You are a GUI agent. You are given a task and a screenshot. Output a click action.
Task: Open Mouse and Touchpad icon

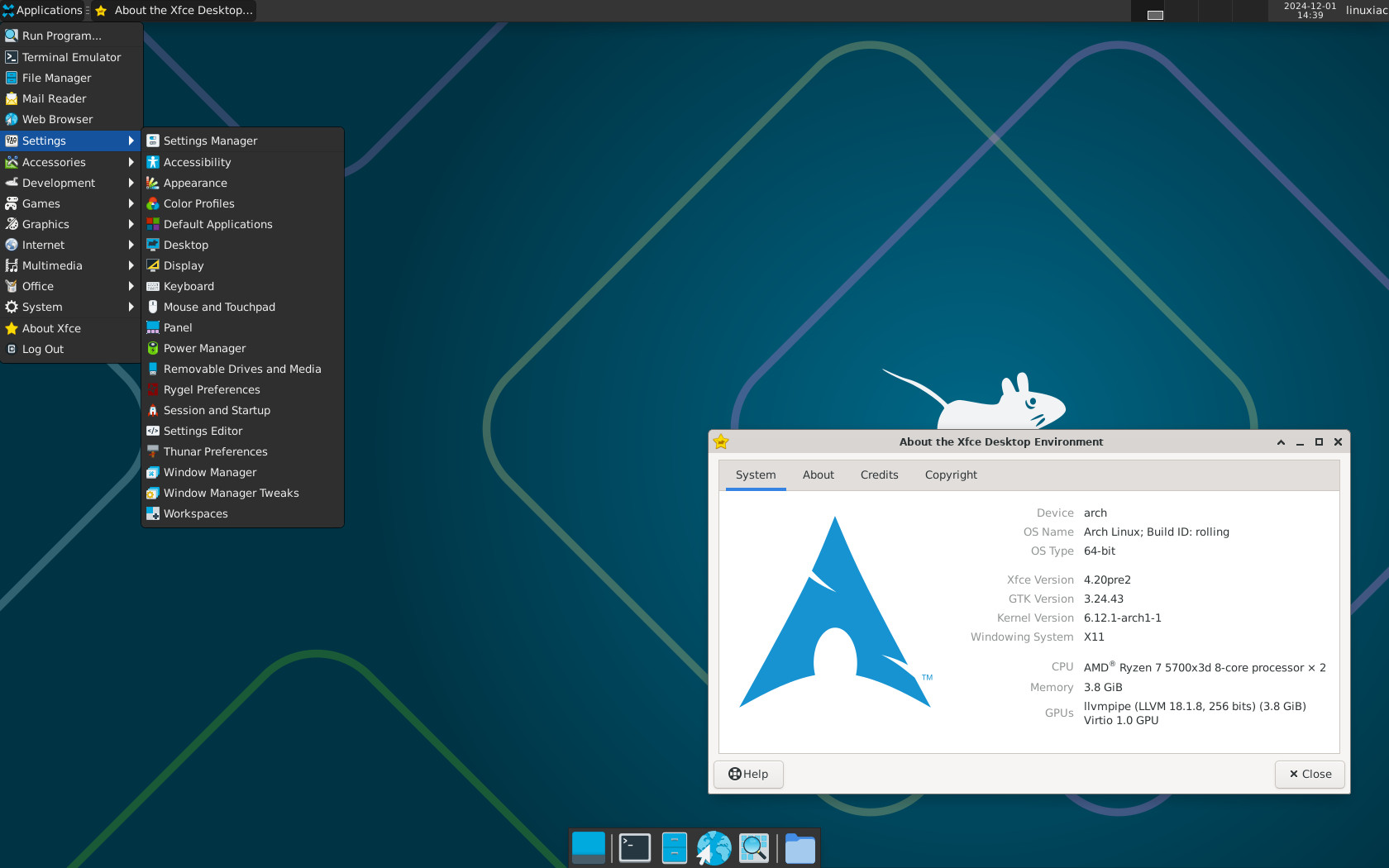tap(153, 307)
